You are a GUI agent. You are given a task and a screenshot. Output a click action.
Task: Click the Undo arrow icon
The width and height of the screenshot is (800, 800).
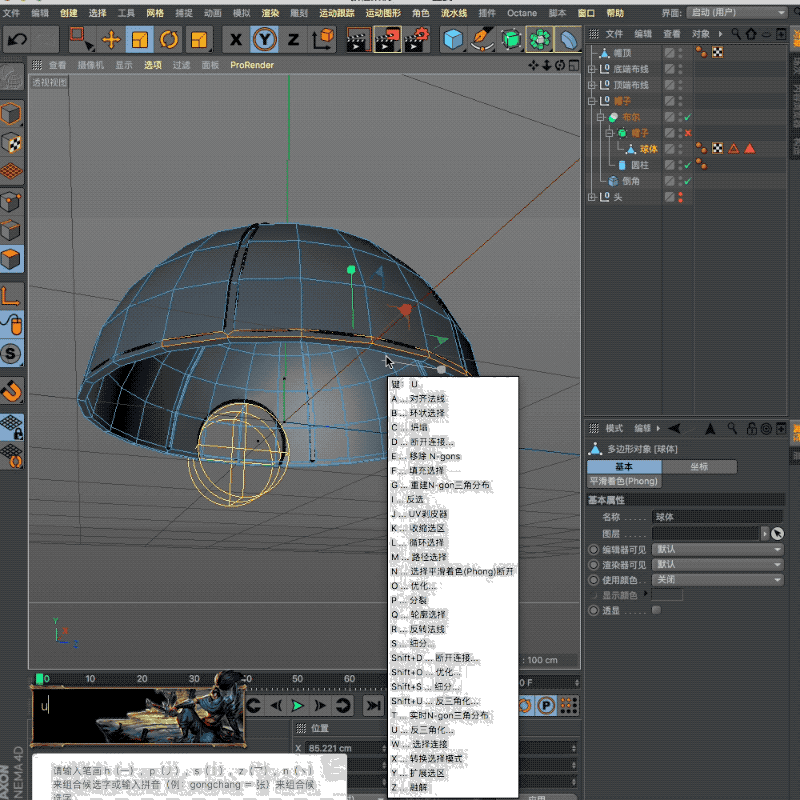pos(17,40)
